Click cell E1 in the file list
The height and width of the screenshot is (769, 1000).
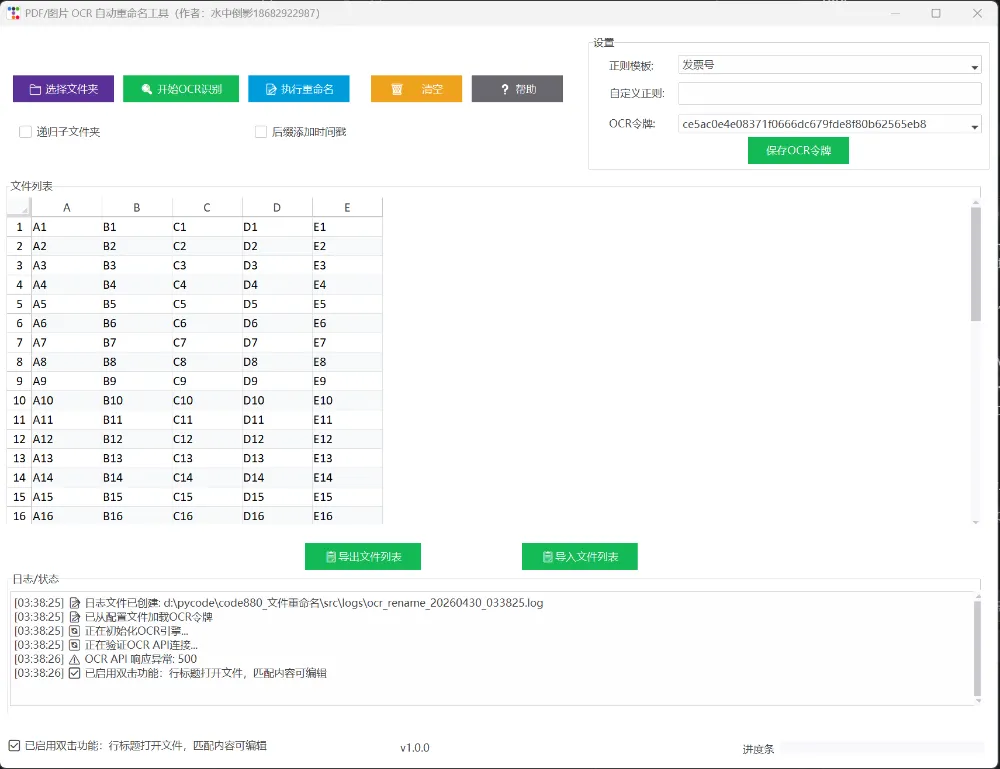point(347,227)
